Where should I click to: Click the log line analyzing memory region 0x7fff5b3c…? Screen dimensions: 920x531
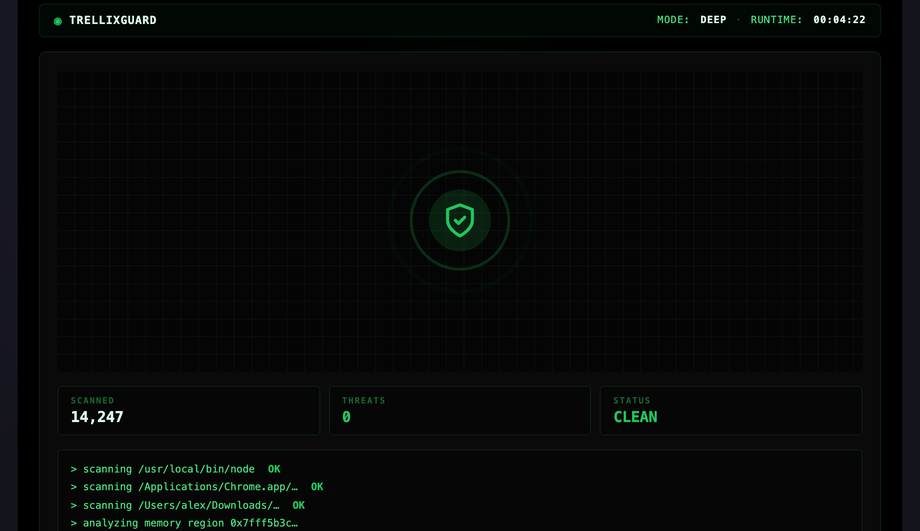point(184,523)
